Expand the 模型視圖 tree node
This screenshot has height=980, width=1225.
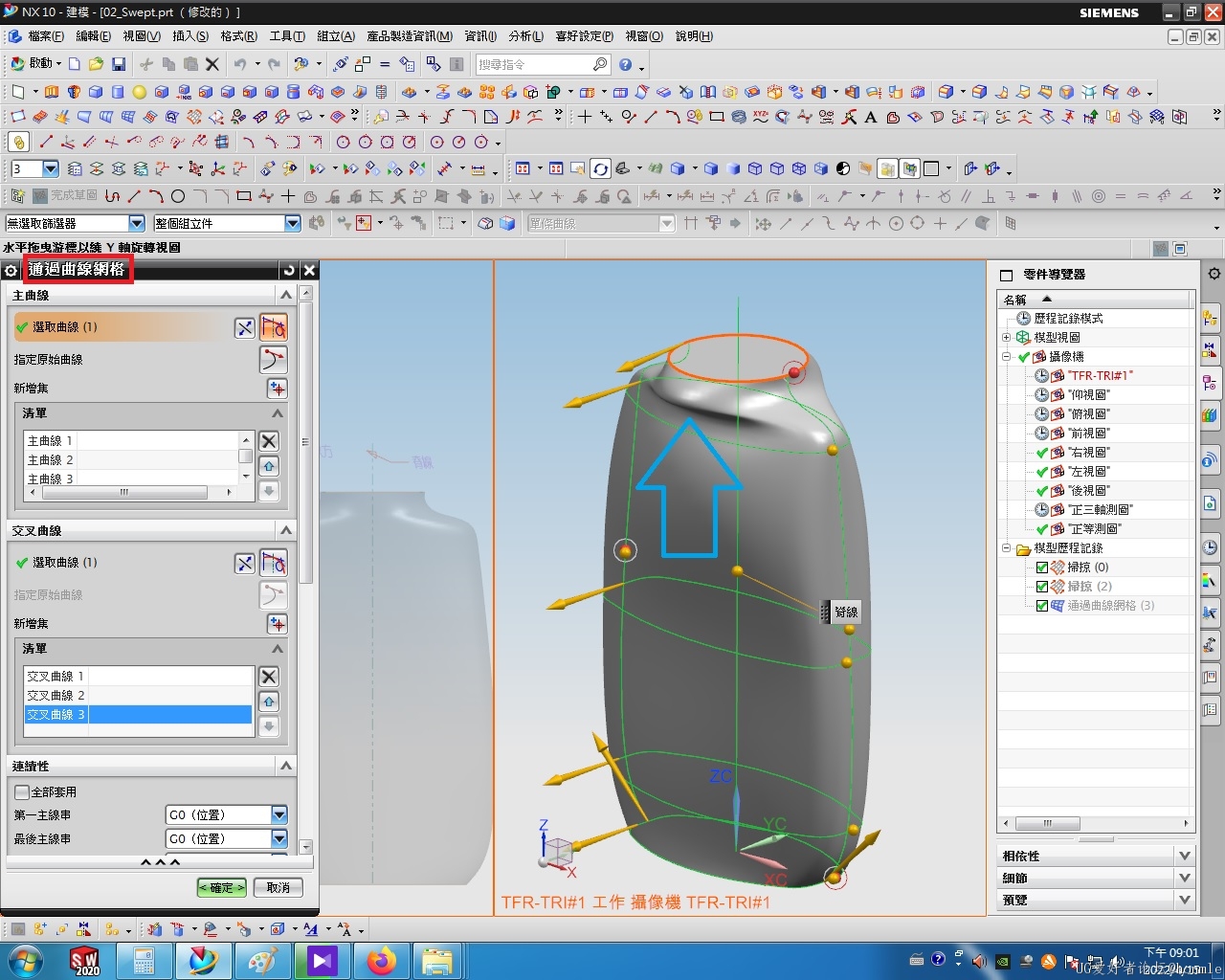point(1006,337)
